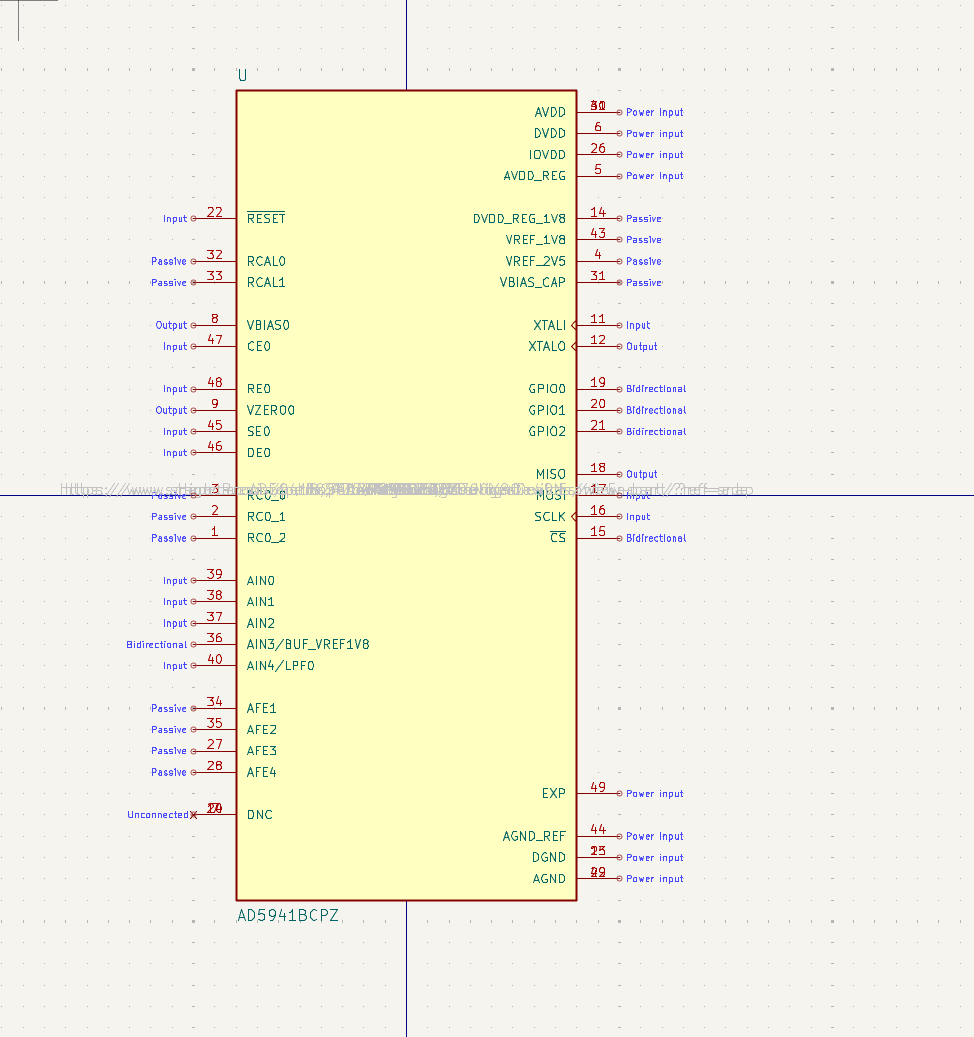Select the U reference designator

(242, 75)
